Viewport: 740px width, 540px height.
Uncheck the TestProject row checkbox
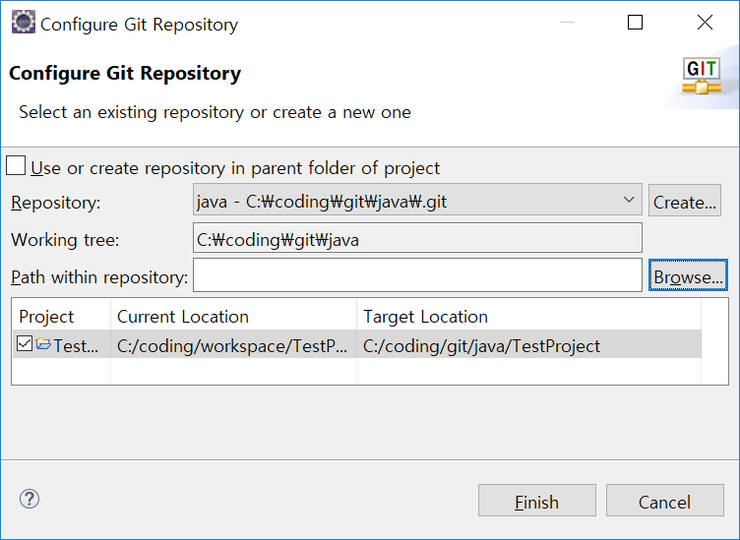pyautogui.click(x=25, y=345)
